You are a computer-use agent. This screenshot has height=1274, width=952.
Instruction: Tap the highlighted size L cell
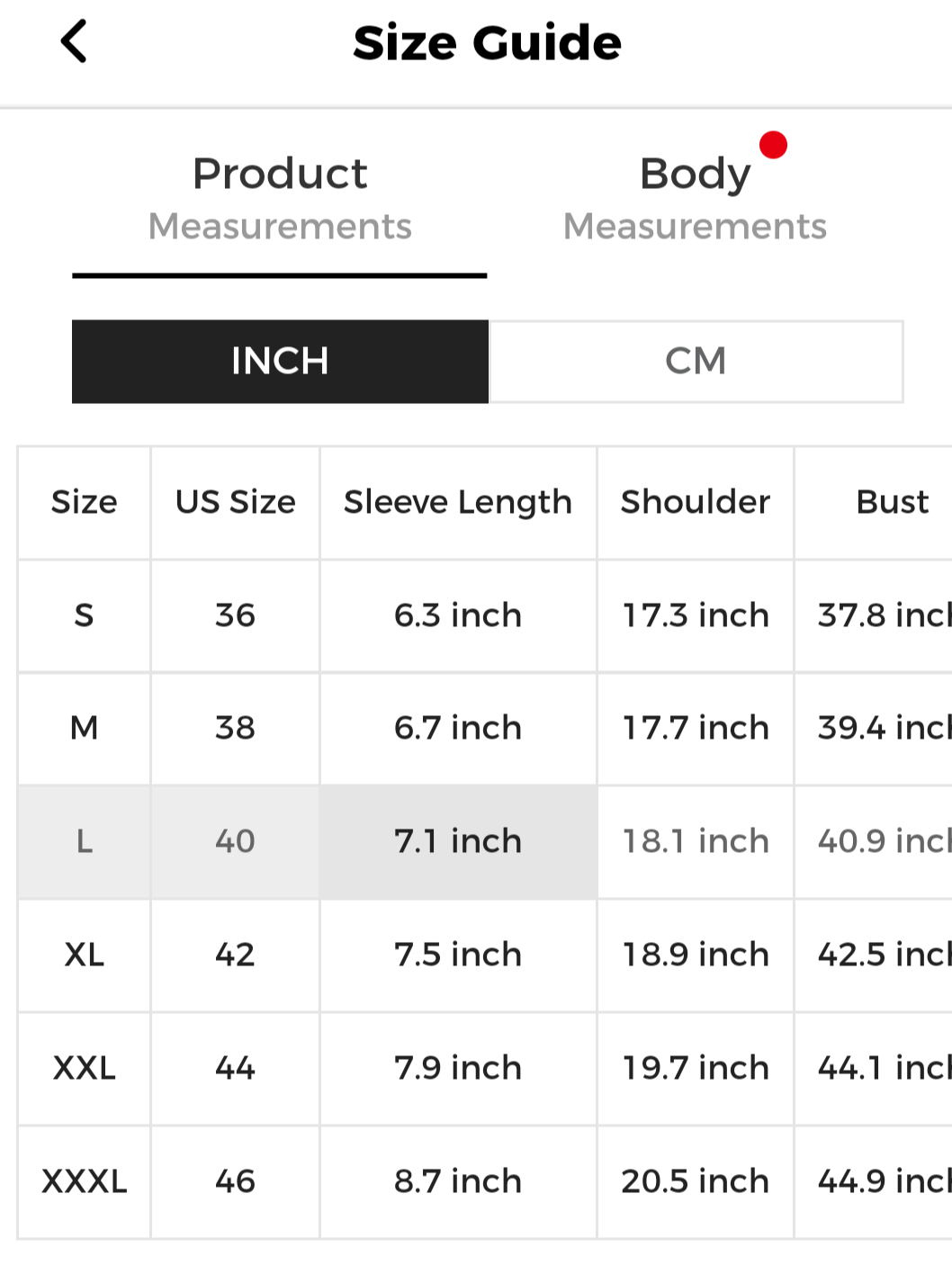(84, 841)
